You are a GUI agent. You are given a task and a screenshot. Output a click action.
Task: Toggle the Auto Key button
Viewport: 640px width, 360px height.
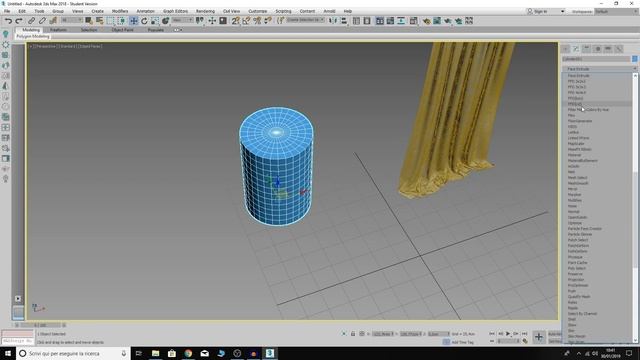coord(554,333)
